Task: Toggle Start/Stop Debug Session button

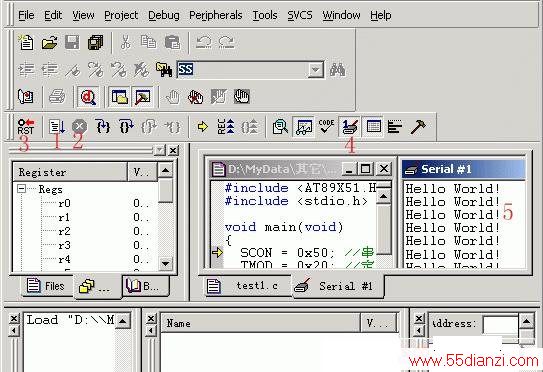Action: click(88, 97)
